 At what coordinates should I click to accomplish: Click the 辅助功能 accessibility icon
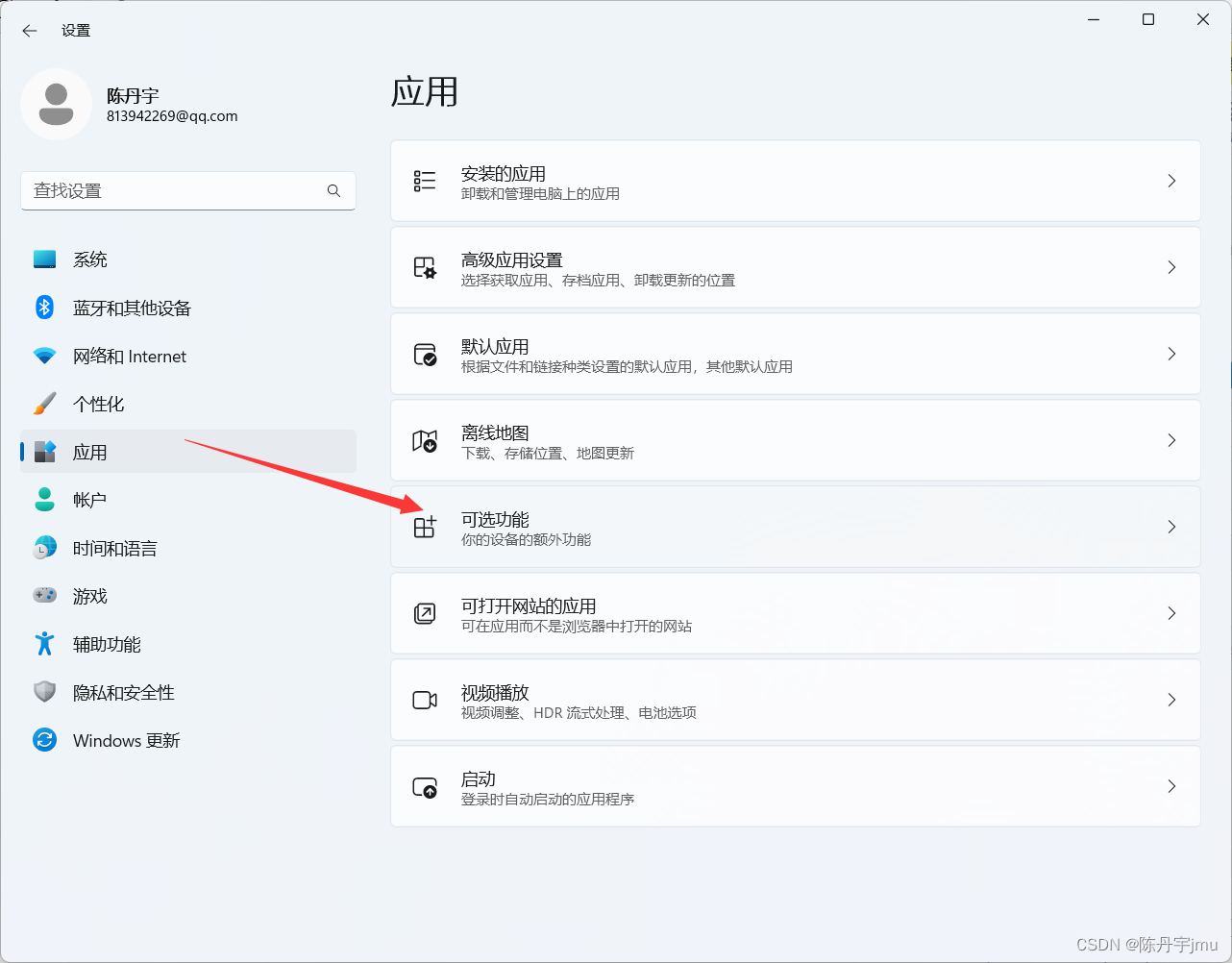45,644
